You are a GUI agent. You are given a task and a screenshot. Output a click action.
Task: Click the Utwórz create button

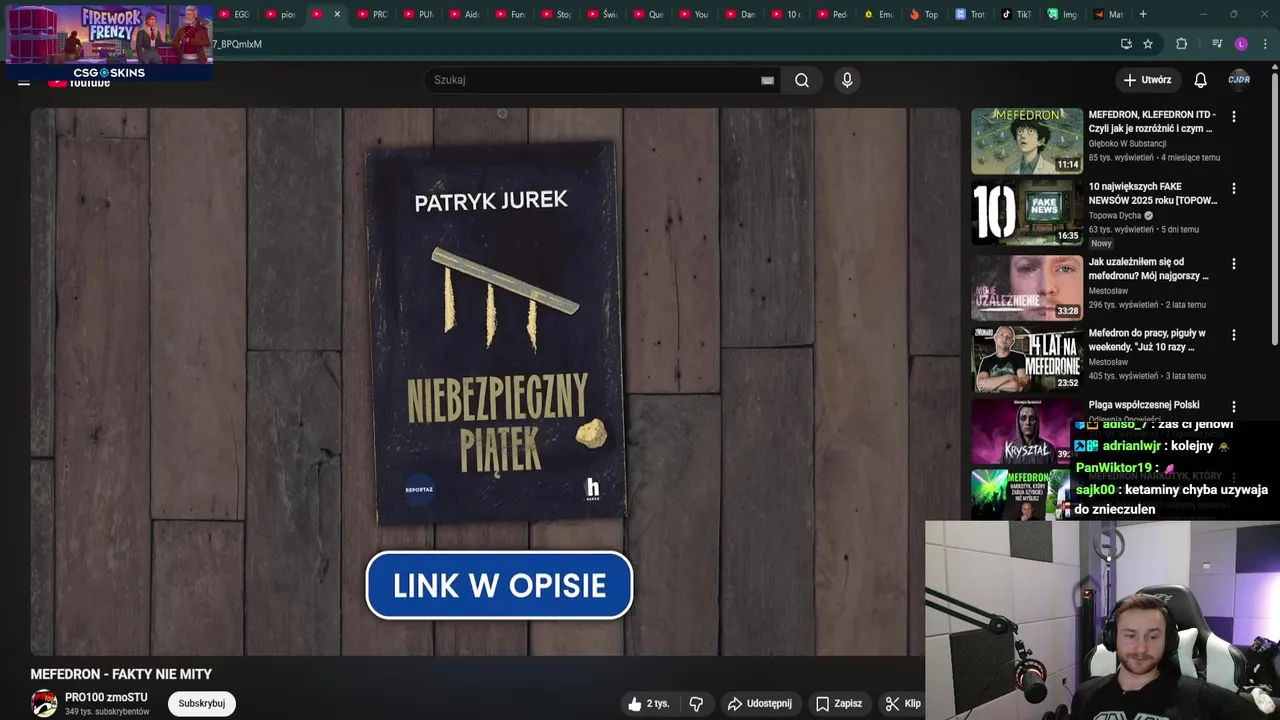pyautogui.click(x=1147, y=80)
